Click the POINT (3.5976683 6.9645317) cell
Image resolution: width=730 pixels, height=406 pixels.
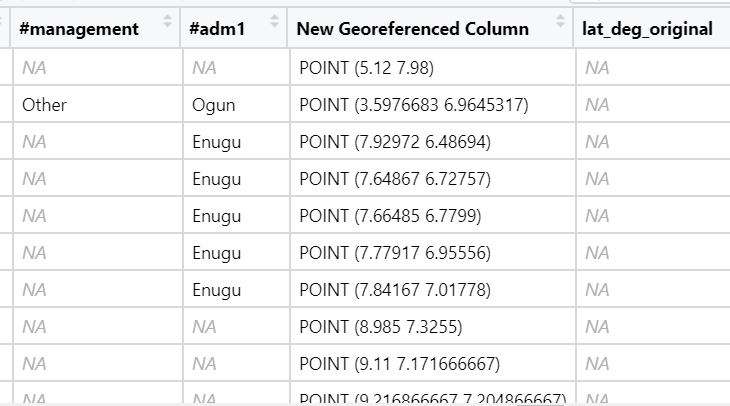click(414, 105)
